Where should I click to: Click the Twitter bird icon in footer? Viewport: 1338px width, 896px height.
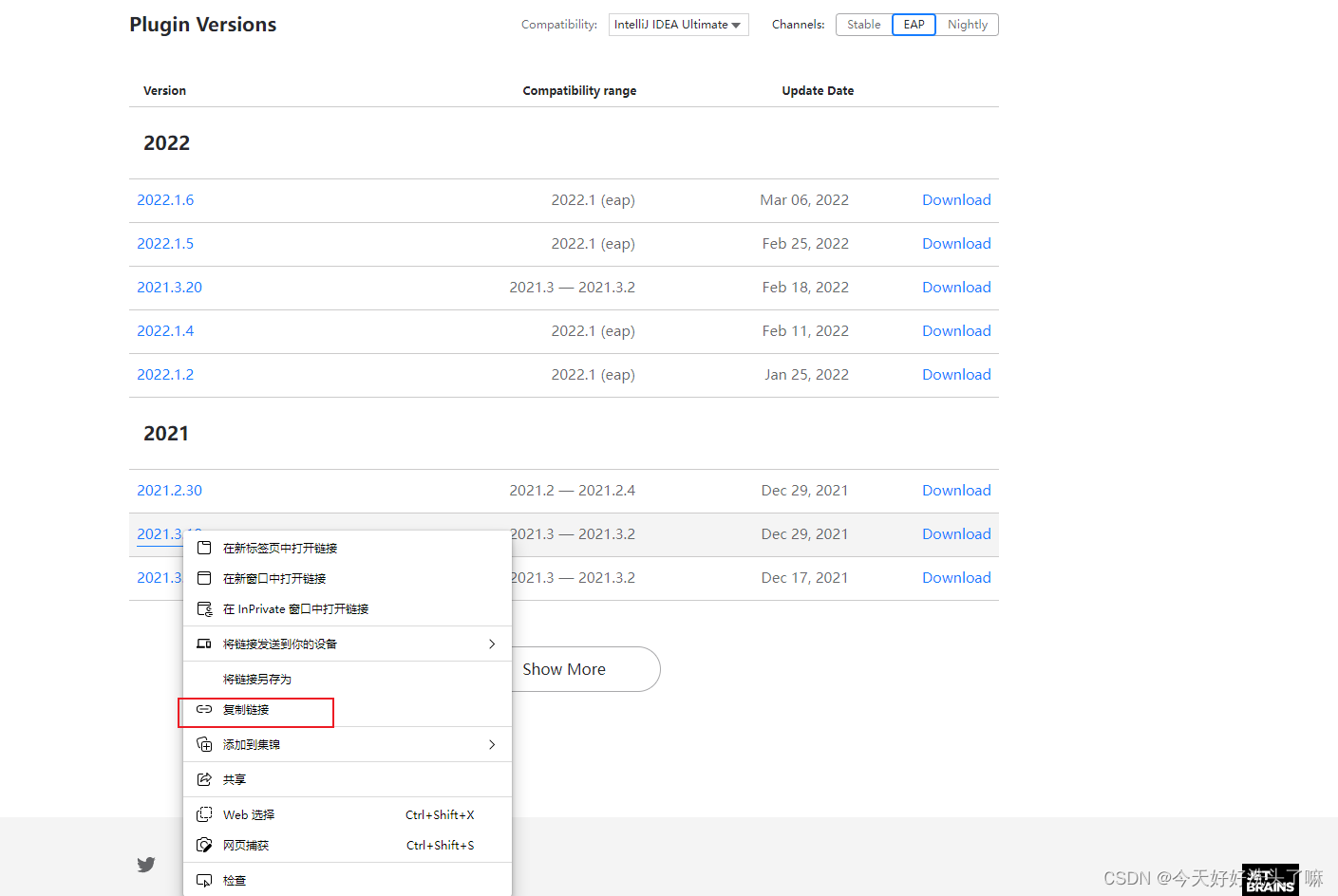coord(145,865)
